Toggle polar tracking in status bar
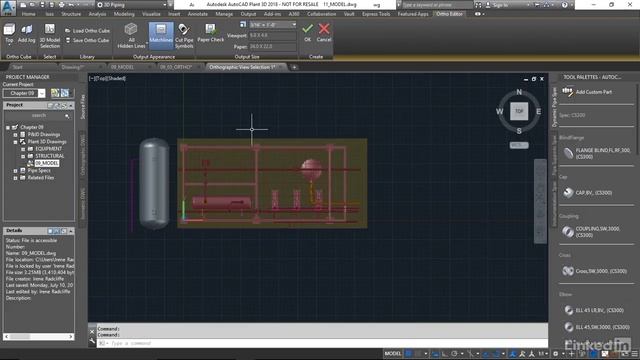This screenshot has height=360, width=640. 454,353
